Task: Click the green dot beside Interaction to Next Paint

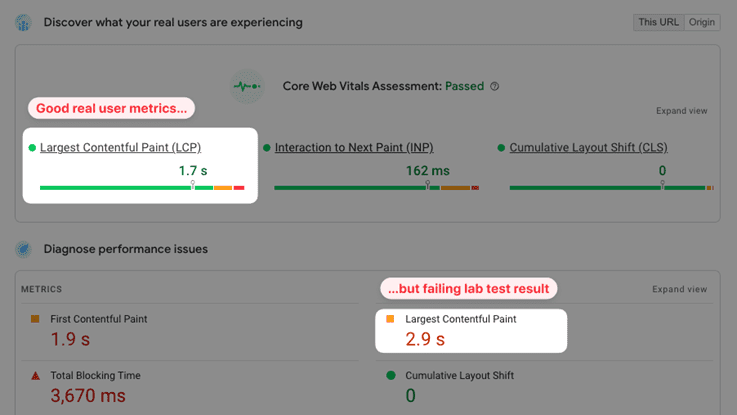Action: pos(267,148)
